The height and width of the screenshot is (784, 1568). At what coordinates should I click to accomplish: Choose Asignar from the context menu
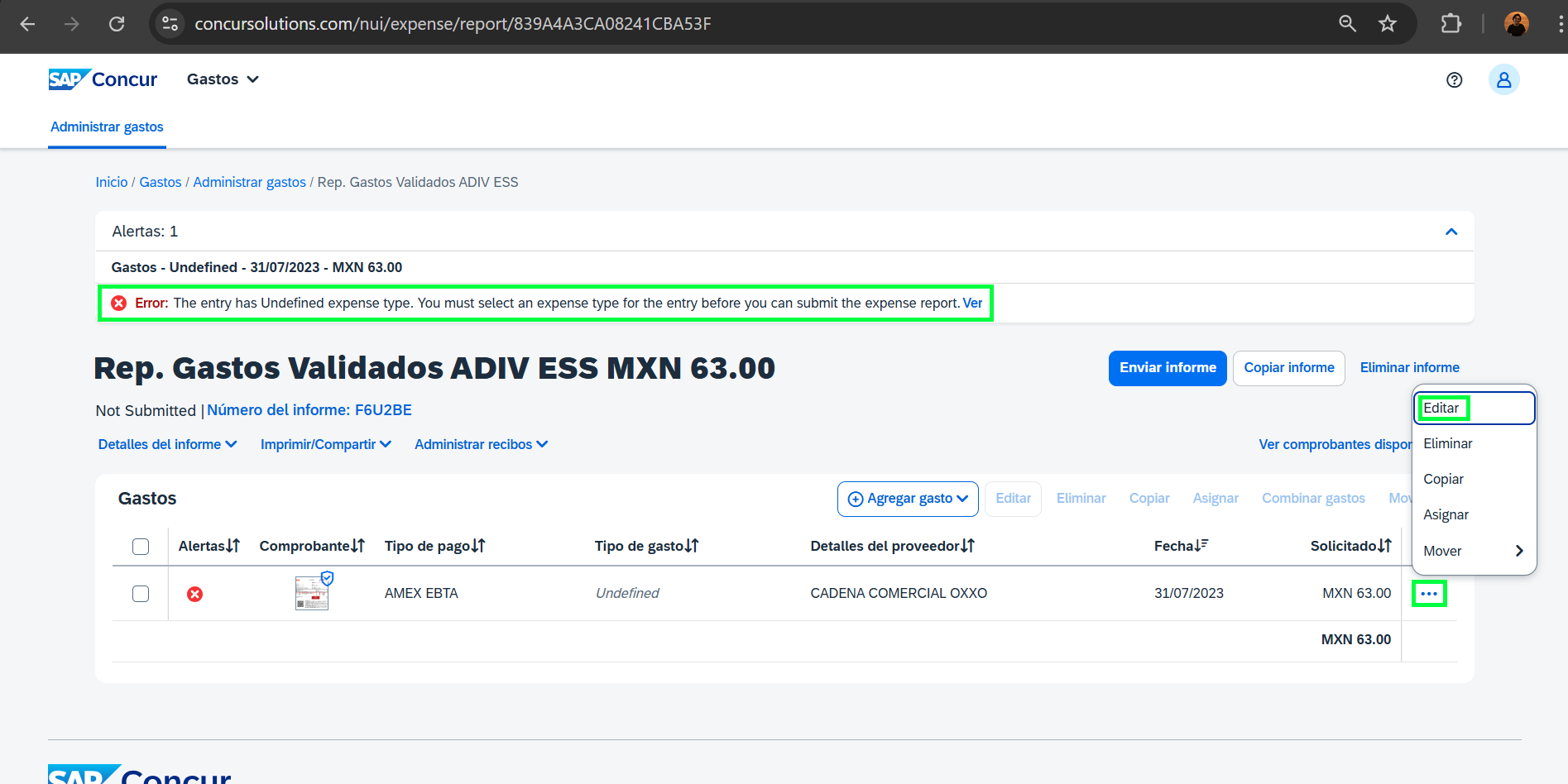click(1474, 515)
